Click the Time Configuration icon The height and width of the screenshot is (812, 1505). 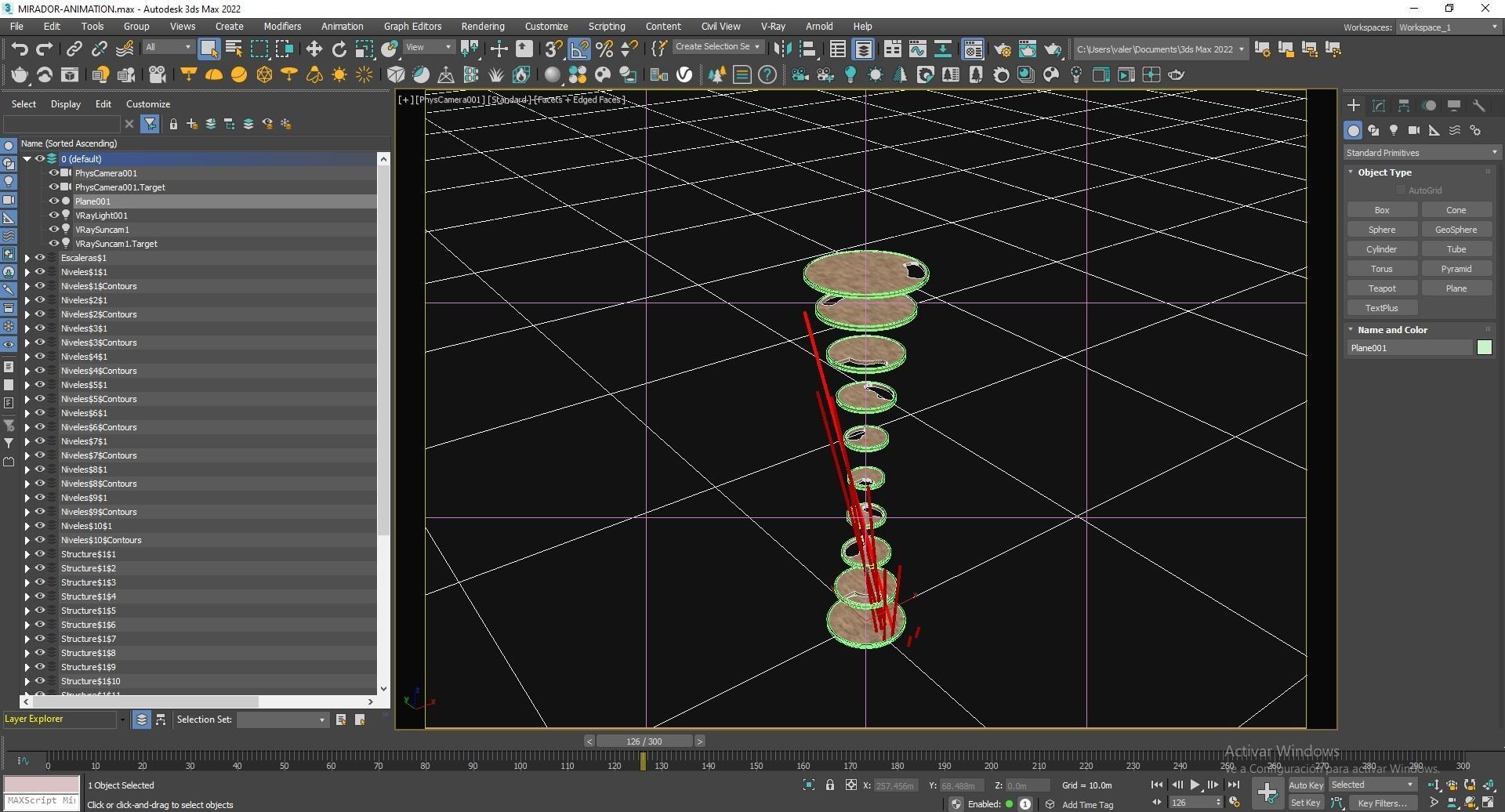1235,802
